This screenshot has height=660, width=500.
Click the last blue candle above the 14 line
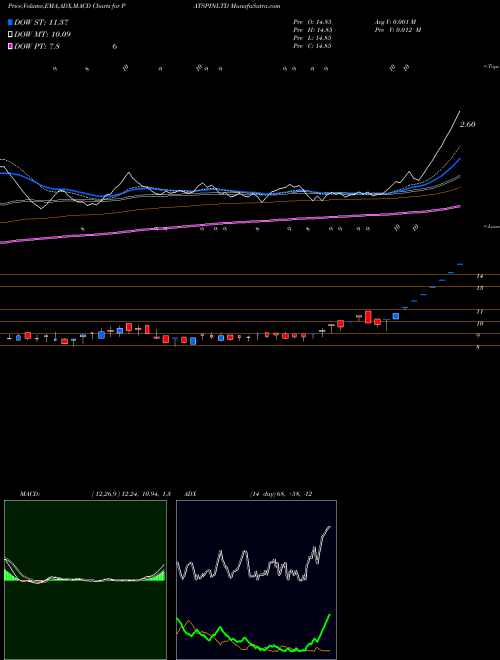[x=460, y=264]
